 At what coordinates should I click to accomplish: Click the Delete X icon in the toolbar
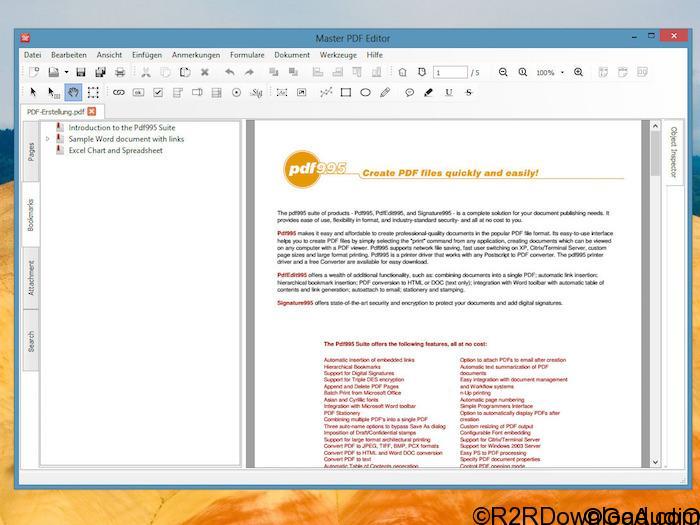pyautogui.click(x=204, y=72)
